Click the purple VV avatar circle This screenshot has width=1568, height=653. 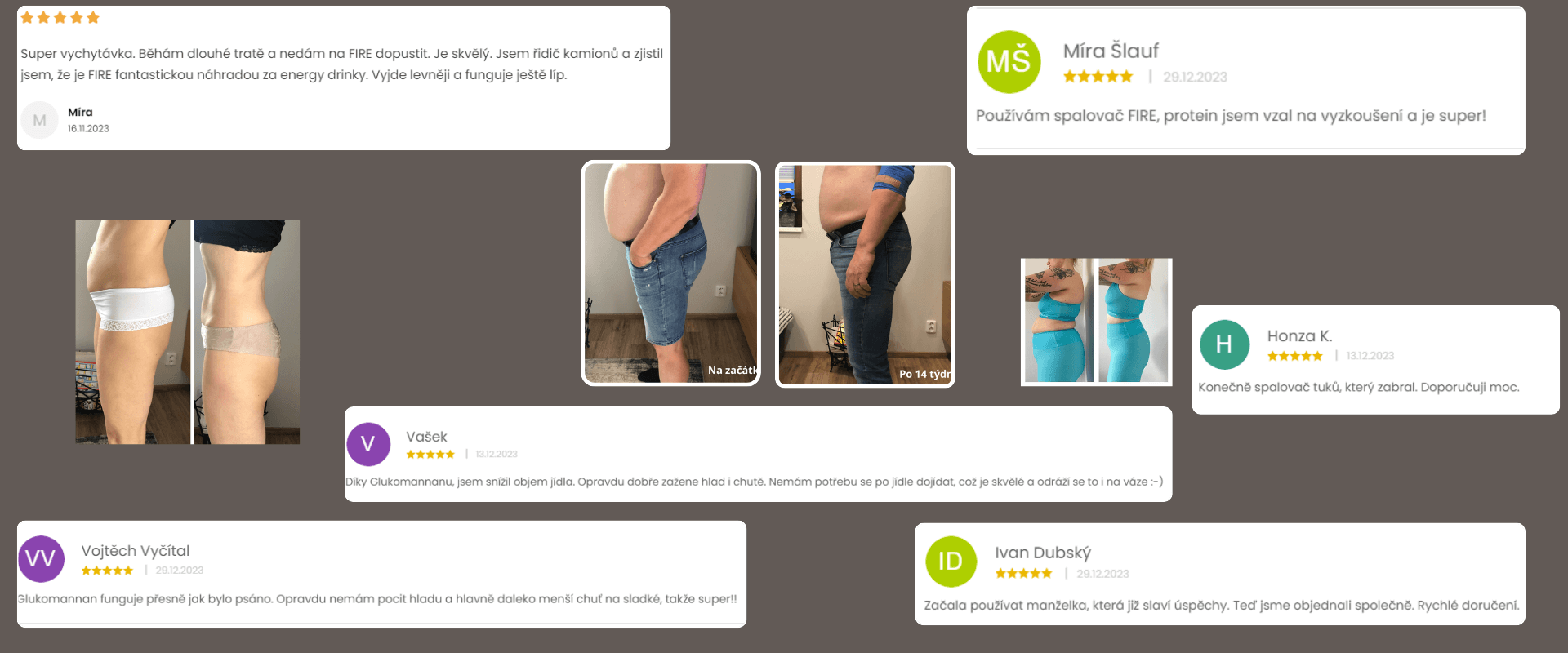pos(41,559)
